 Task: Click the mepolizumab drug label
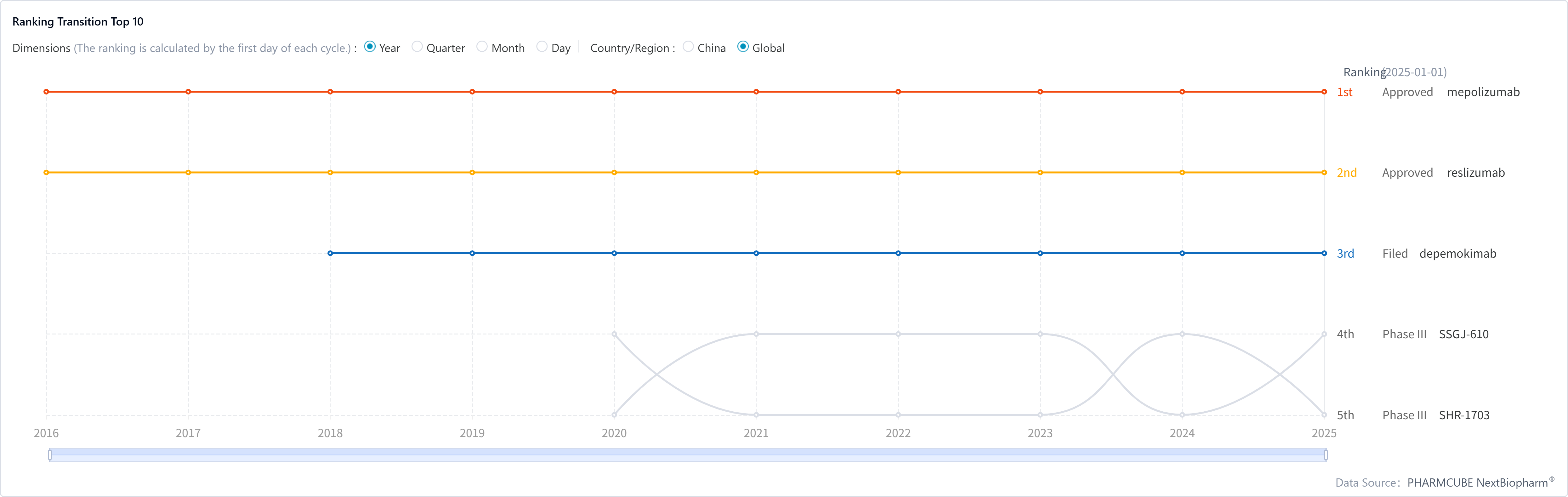1483,92
